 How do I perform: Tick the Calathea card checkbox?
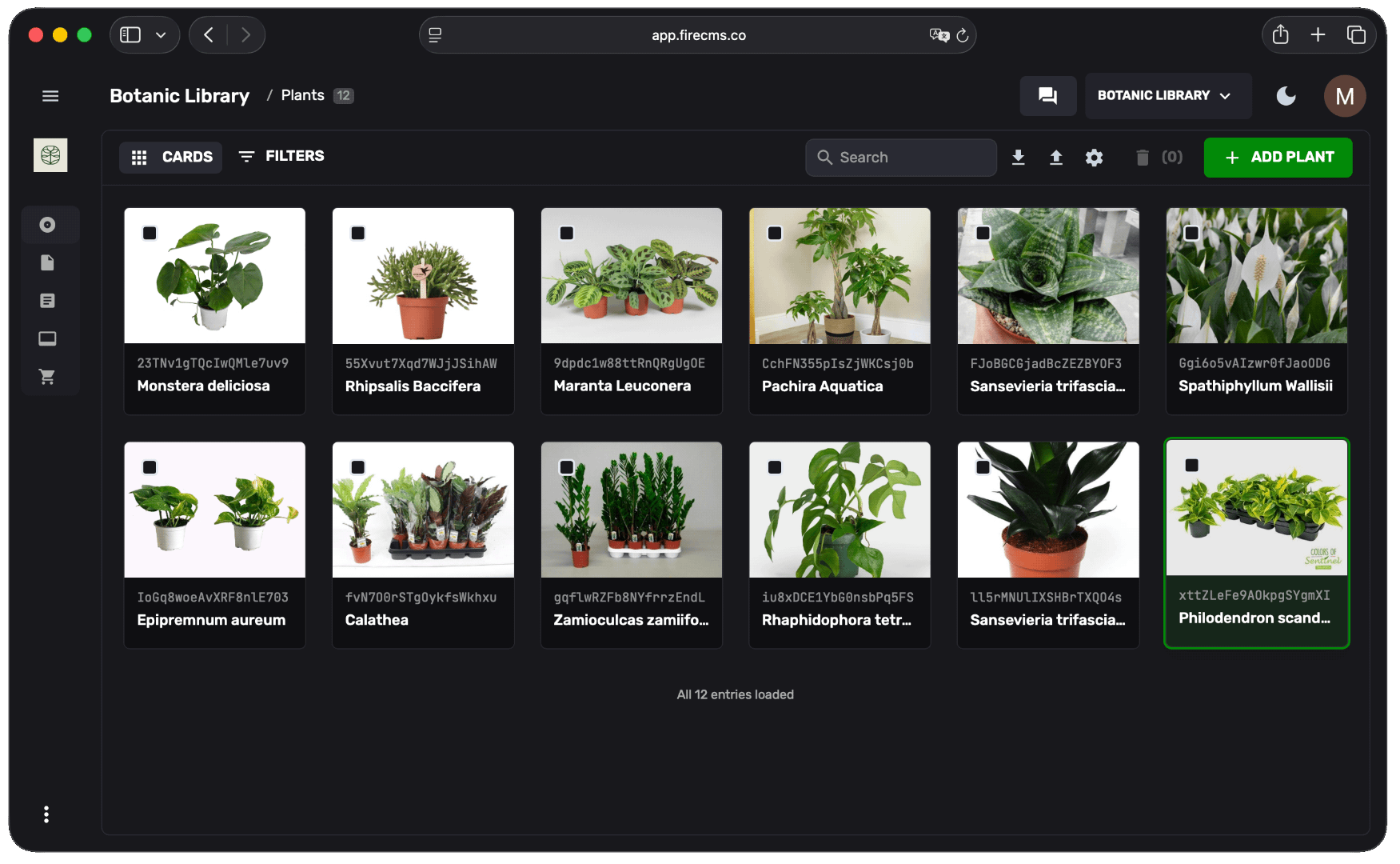coord(358,467)
